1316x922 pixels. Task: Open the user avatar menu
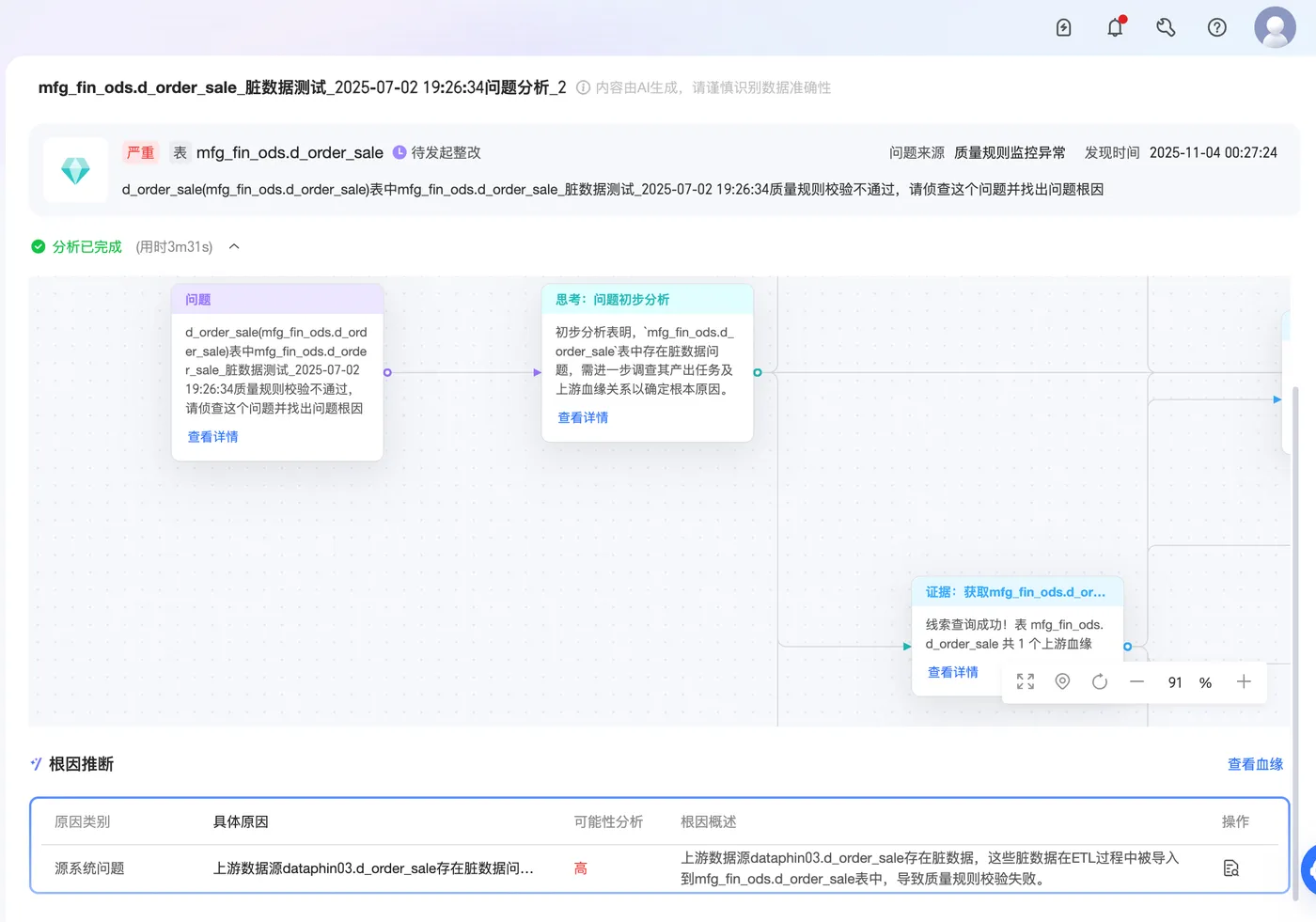(x=1275, y=27)
